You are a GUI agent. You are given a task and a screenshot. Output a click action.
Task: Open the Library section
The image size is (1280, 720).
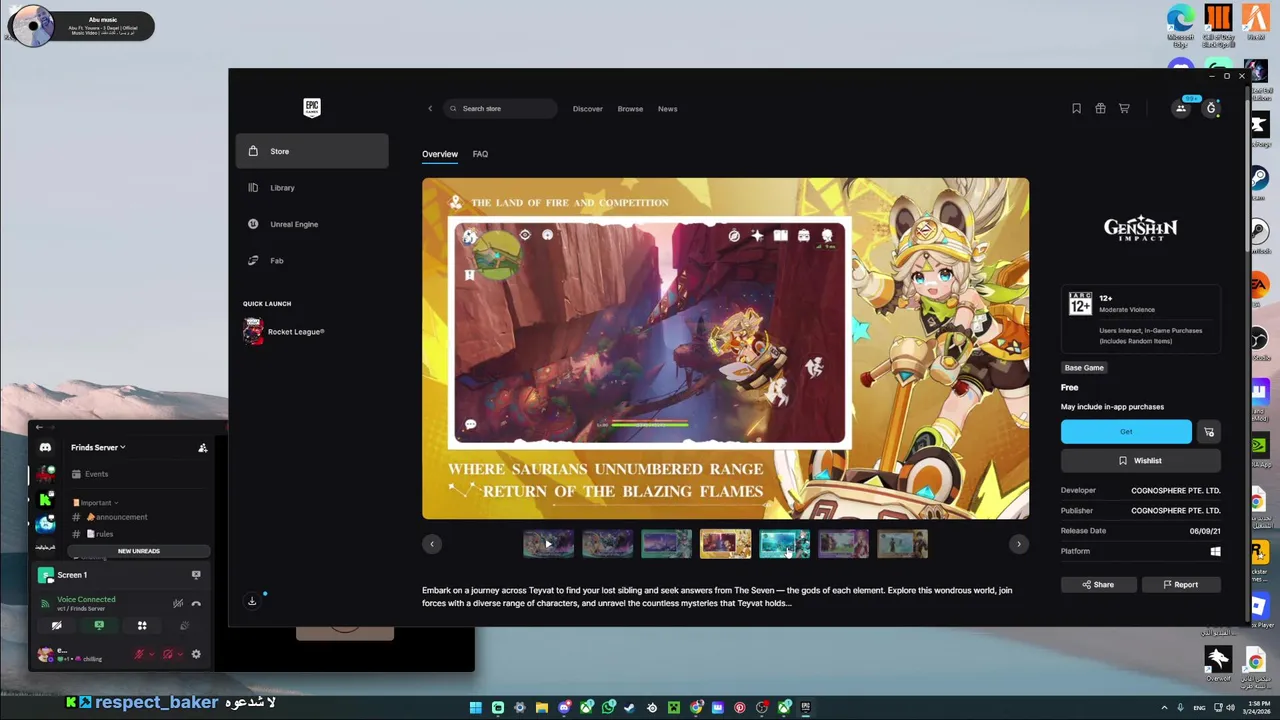[x=311, y=187]
